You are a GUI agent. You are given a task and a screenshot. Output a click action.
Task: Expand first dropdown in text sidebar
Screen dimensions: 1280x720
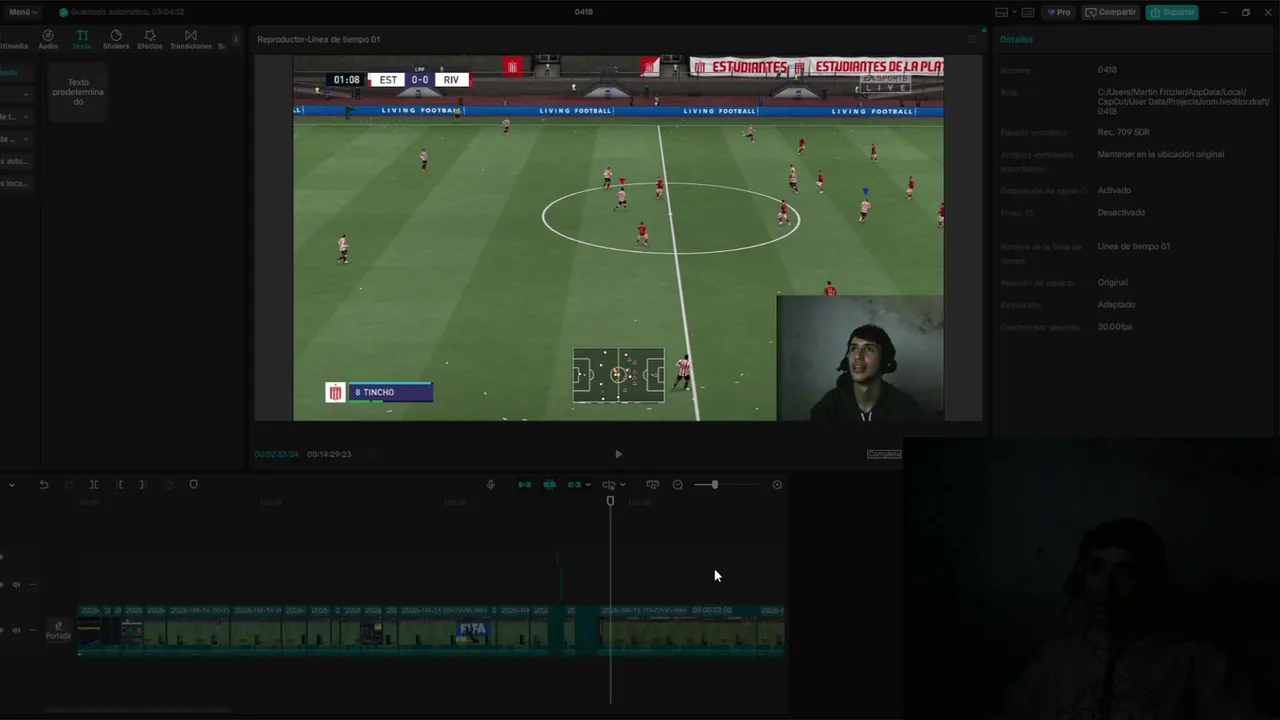[26, 94]
